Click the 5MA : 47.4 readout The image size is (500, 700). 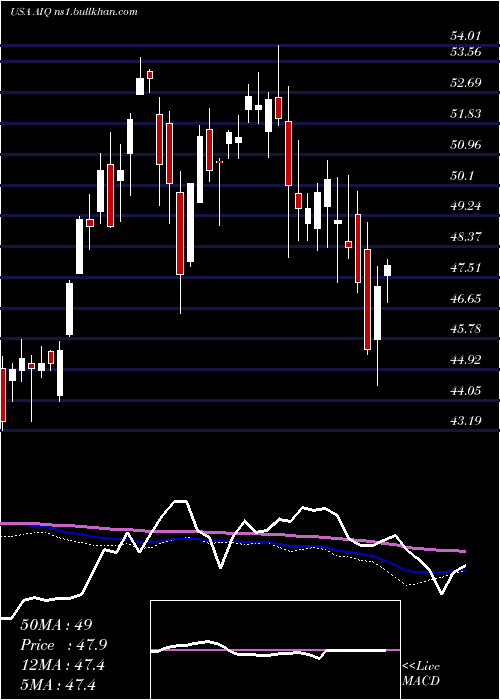pos(58,685)
